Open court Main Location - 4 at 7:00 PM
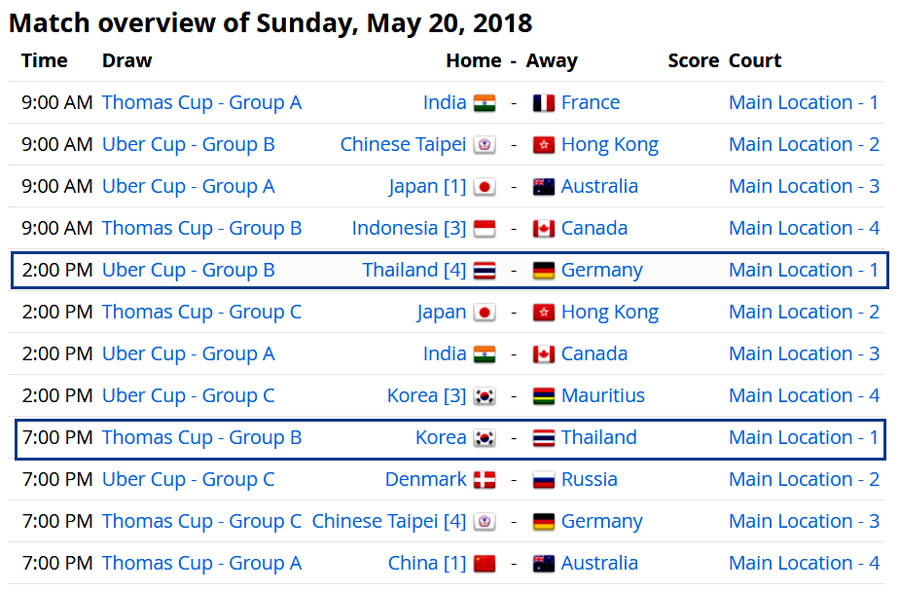Image resolution: width=900 pixels, height=593 pixels. (804, 564)
